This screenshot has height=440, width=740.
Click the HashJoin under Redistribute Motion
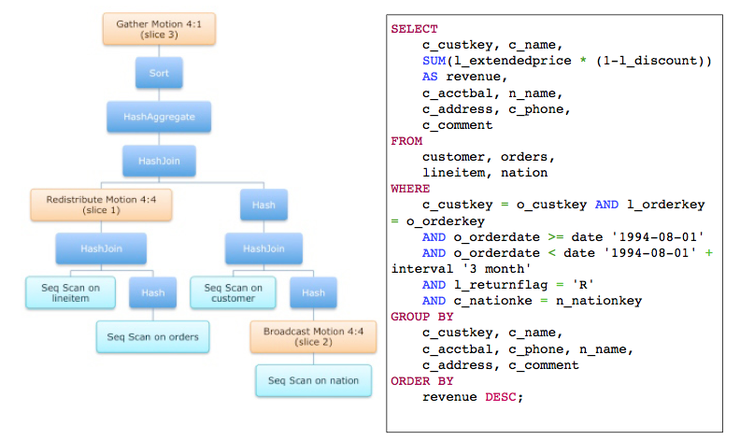(100, 248)
